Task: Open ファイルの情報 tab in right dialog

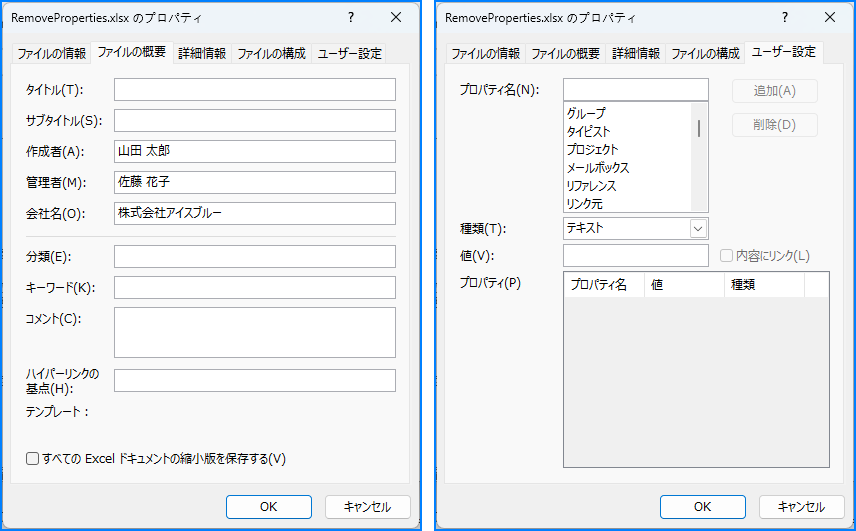Action: tap(485, 54)
